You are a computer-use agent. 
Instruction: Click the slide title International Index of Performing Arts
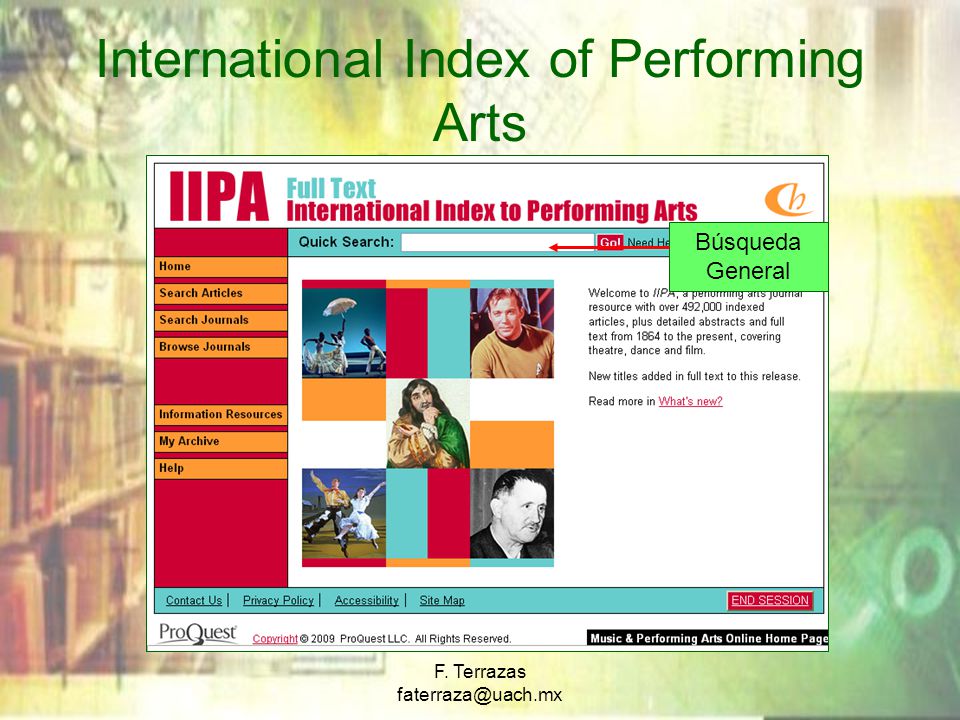(480, 91)
